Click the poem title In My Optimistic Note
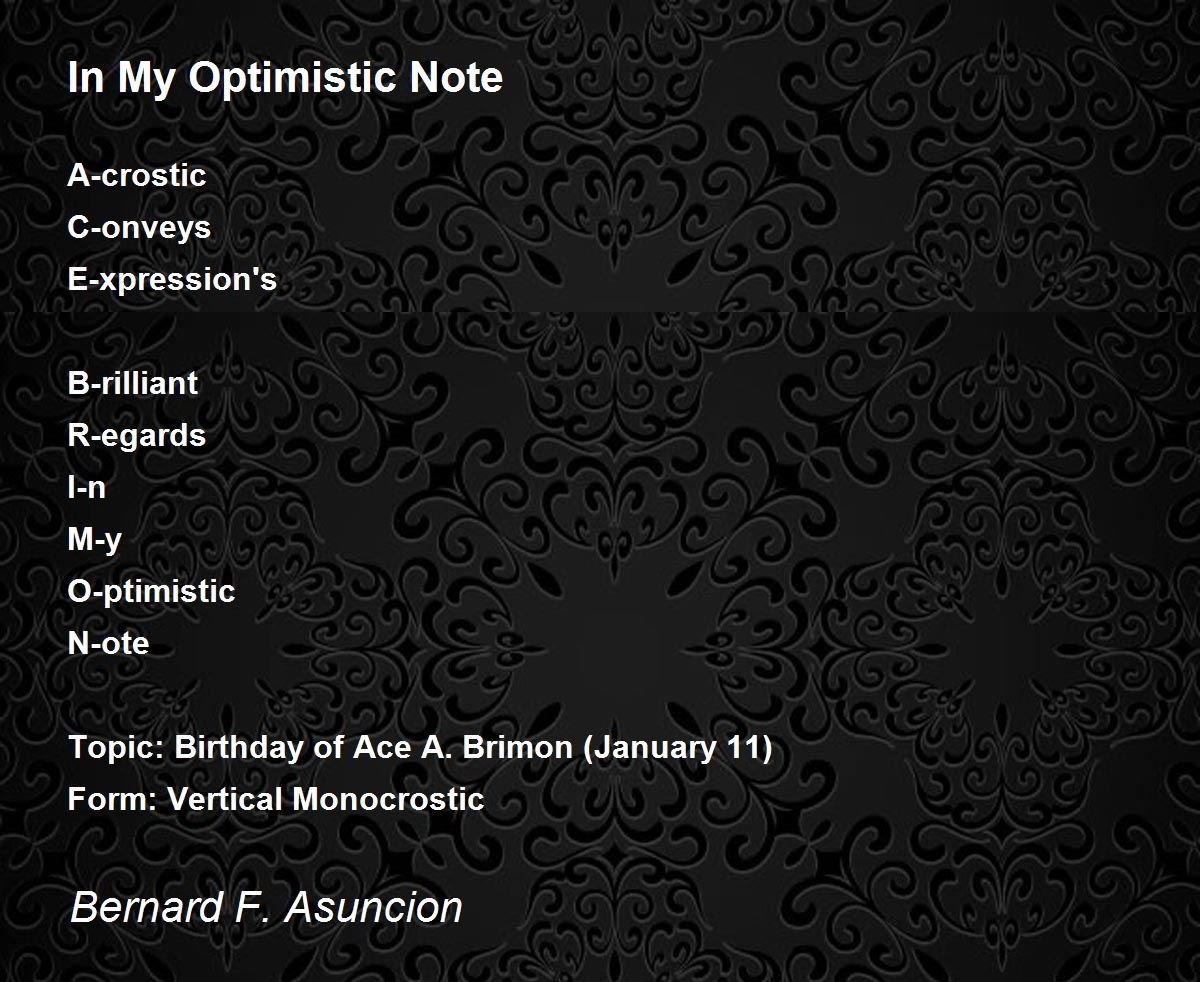Screen dimensions: 1200x982 [285, 79]
